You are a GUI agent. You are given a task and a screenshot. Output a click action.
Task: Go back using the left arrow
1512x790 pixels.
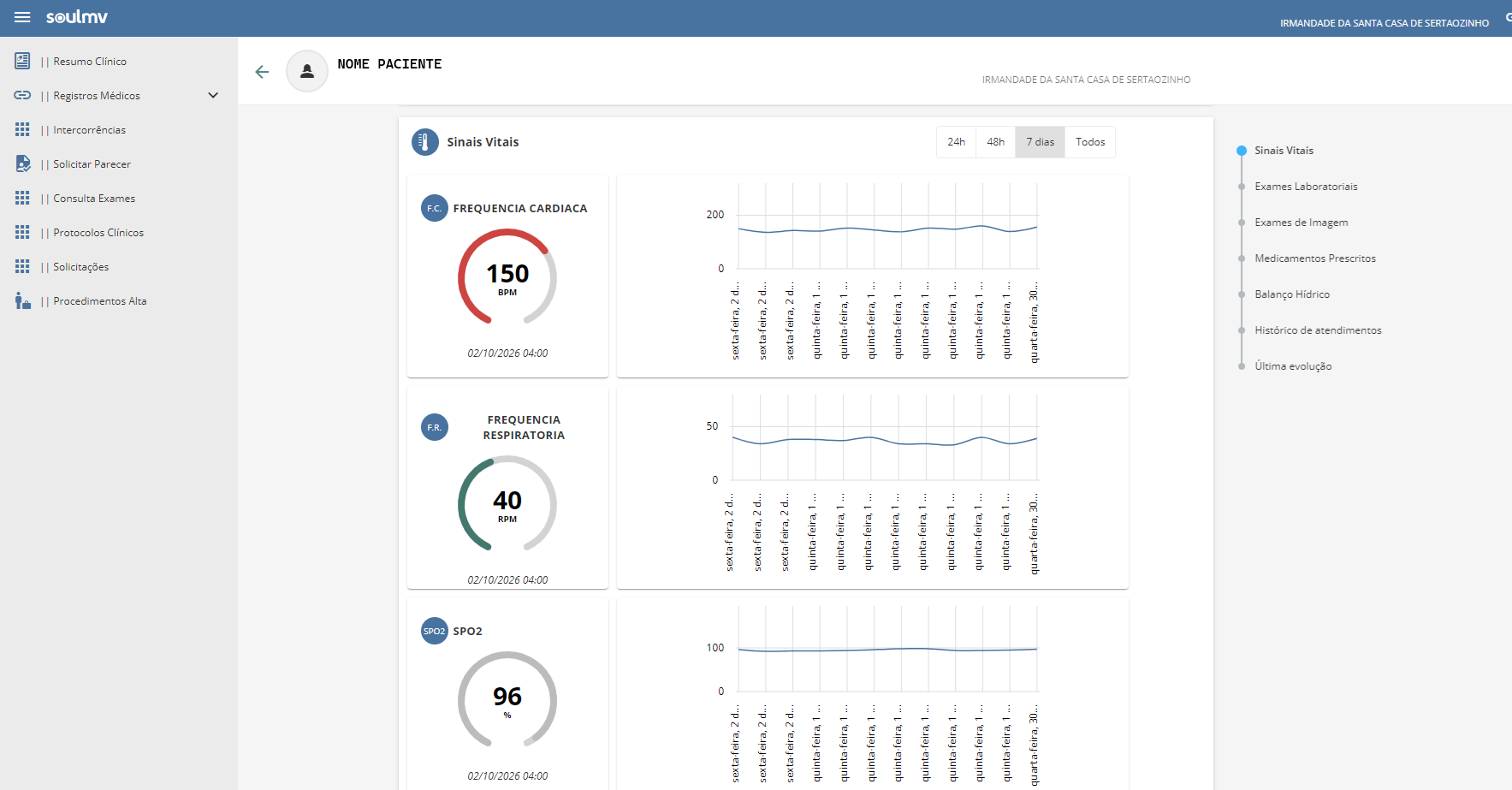pos(262,72)
